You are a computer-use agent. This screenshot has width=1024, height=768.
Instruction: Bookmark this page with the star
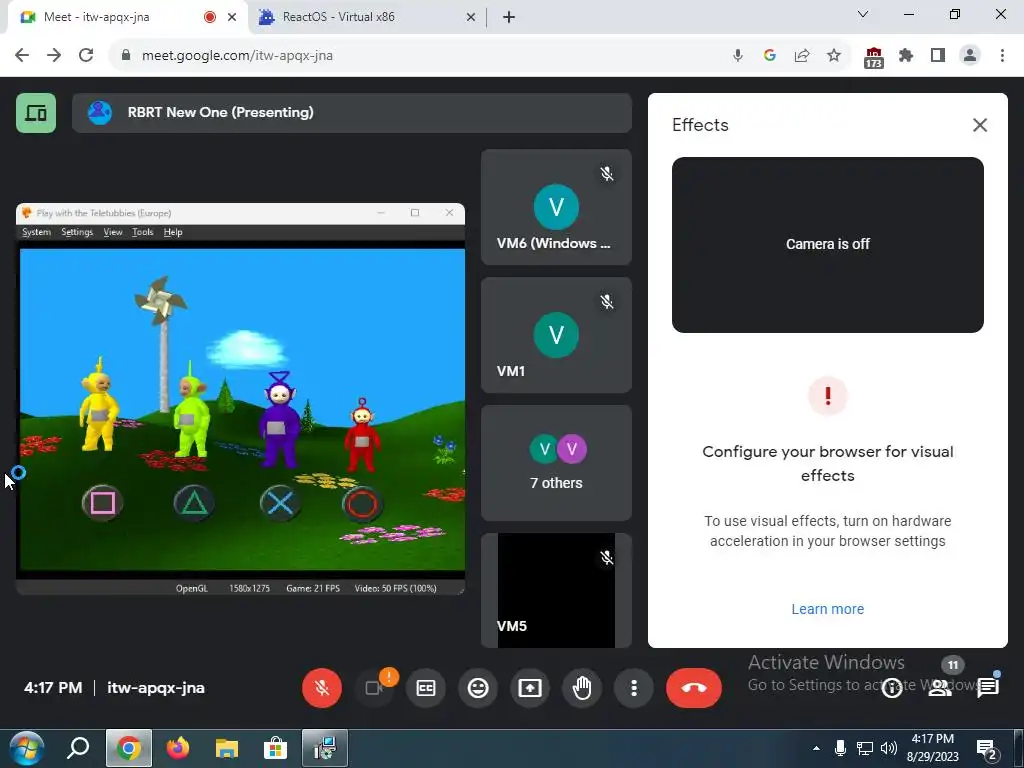pos(834,56)
